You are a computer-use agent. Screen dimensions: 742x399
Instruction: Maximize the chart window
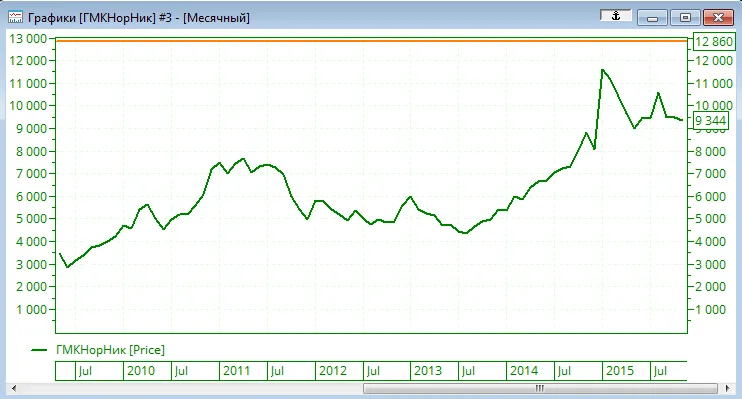[685, 18]
